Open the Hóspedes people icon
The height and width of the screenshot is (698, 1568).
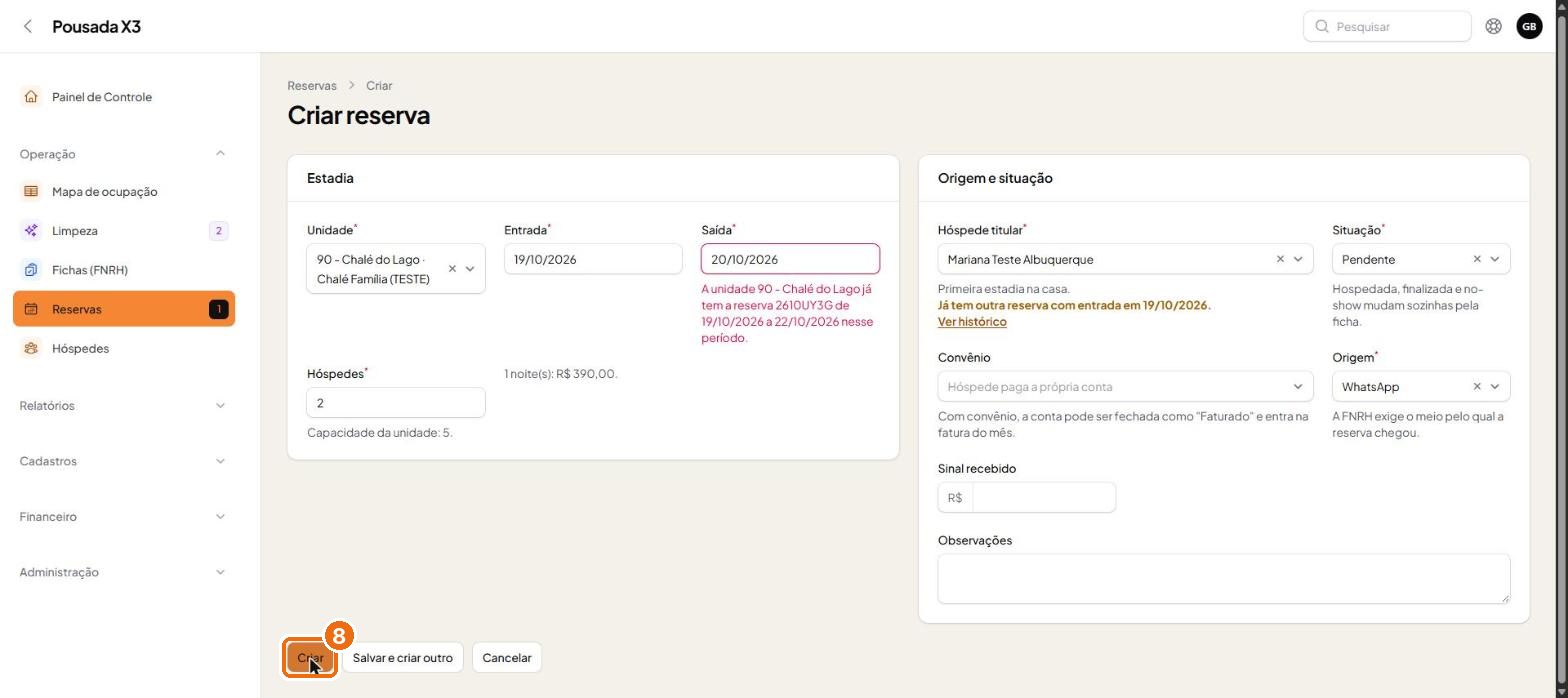tap(31, 348)
